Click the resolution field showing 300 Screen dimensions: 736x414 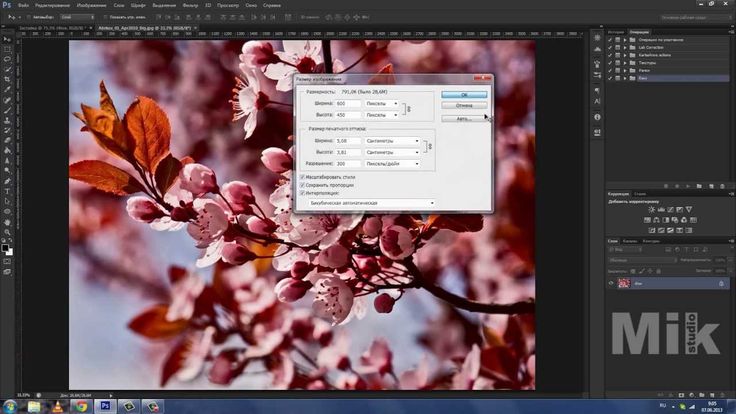[348, 164]
